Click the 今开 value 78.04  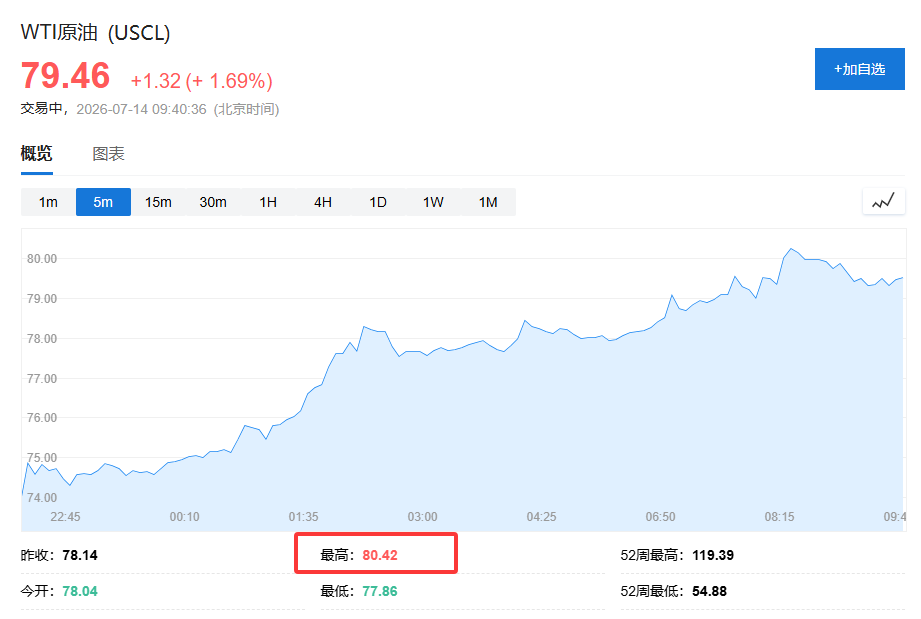point(80,591)
